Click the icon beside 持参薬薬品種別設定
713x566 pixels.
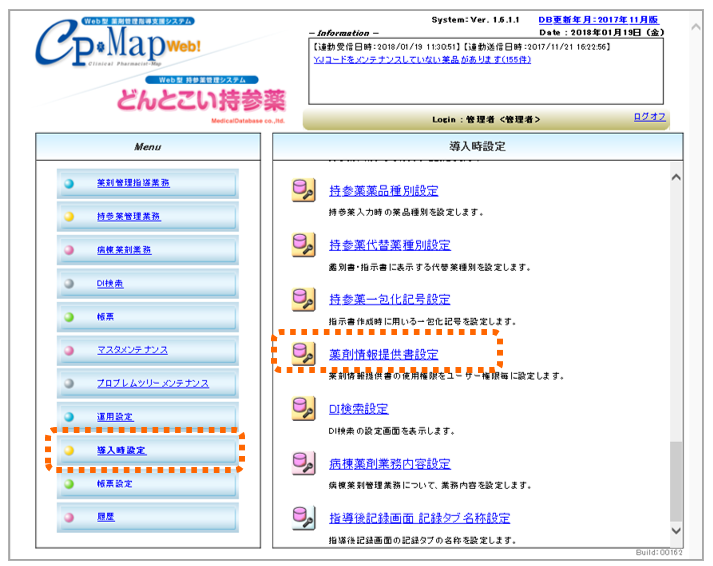tap(303, 190)
